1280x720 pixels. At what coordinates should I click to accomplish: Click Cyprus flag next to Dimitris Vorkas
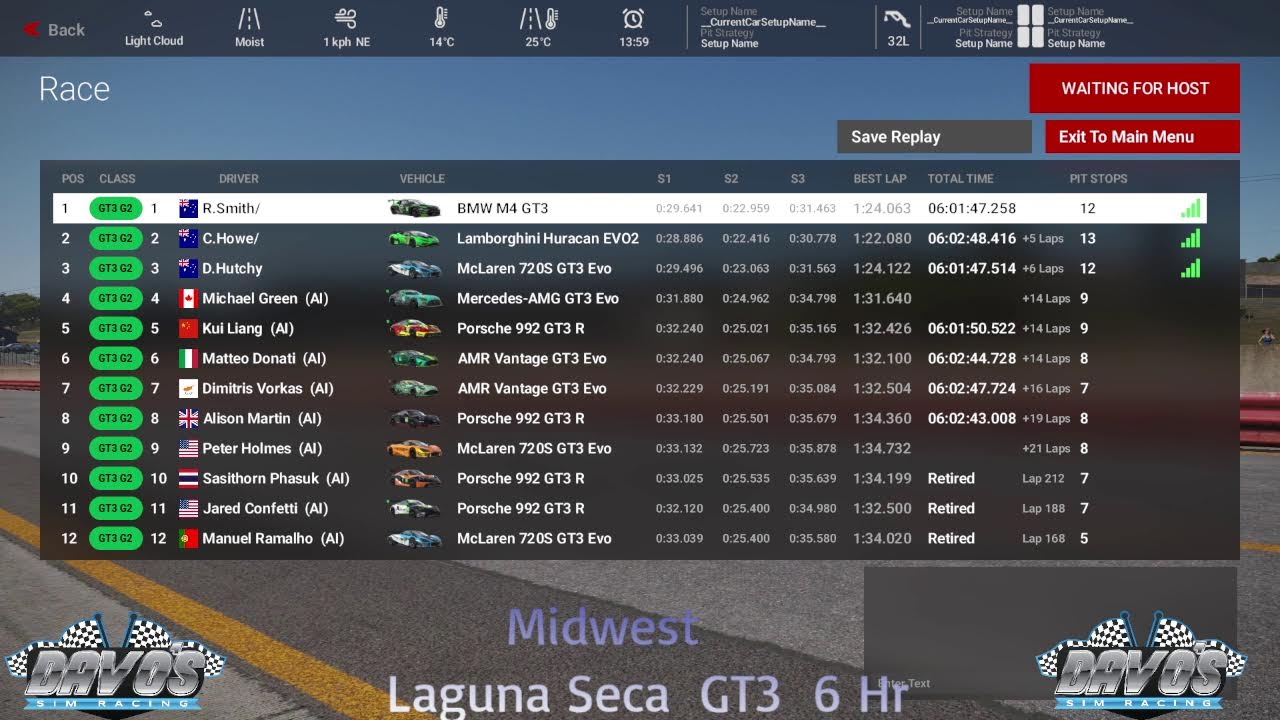[188, 388]
